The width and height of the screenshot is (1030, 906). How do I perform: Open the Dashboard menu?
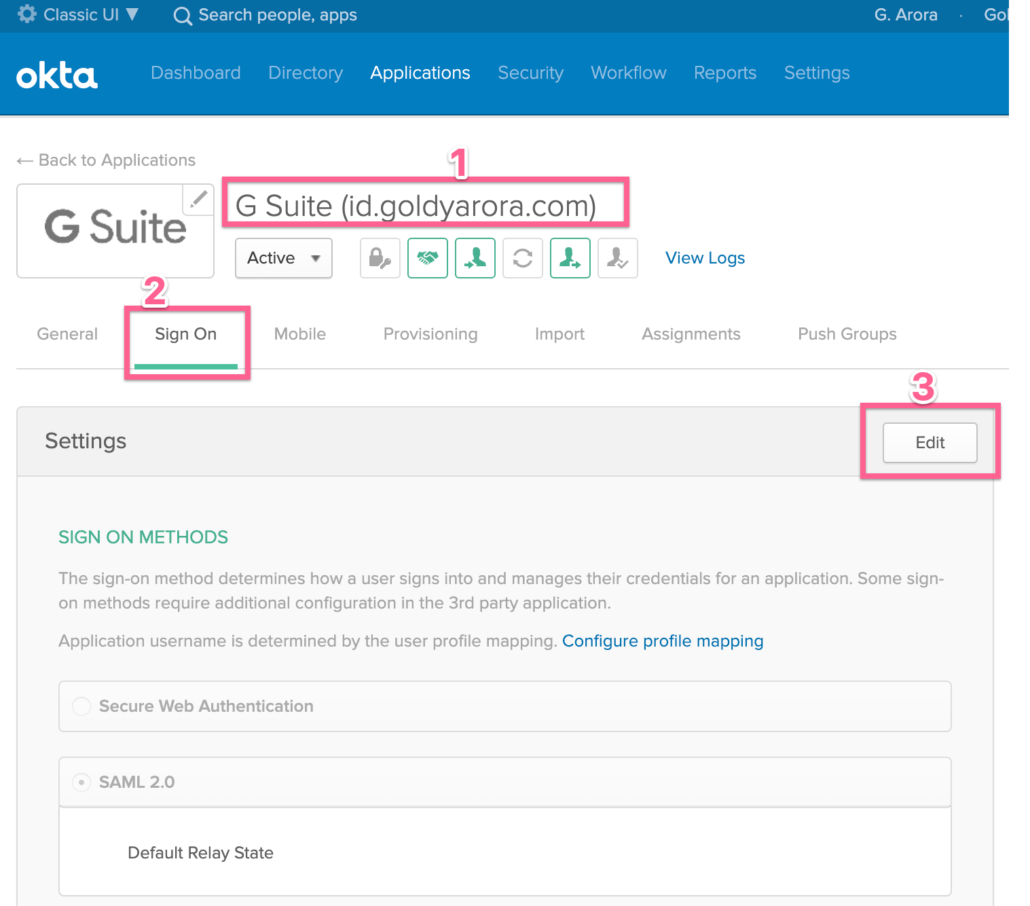tap(196, 73)
